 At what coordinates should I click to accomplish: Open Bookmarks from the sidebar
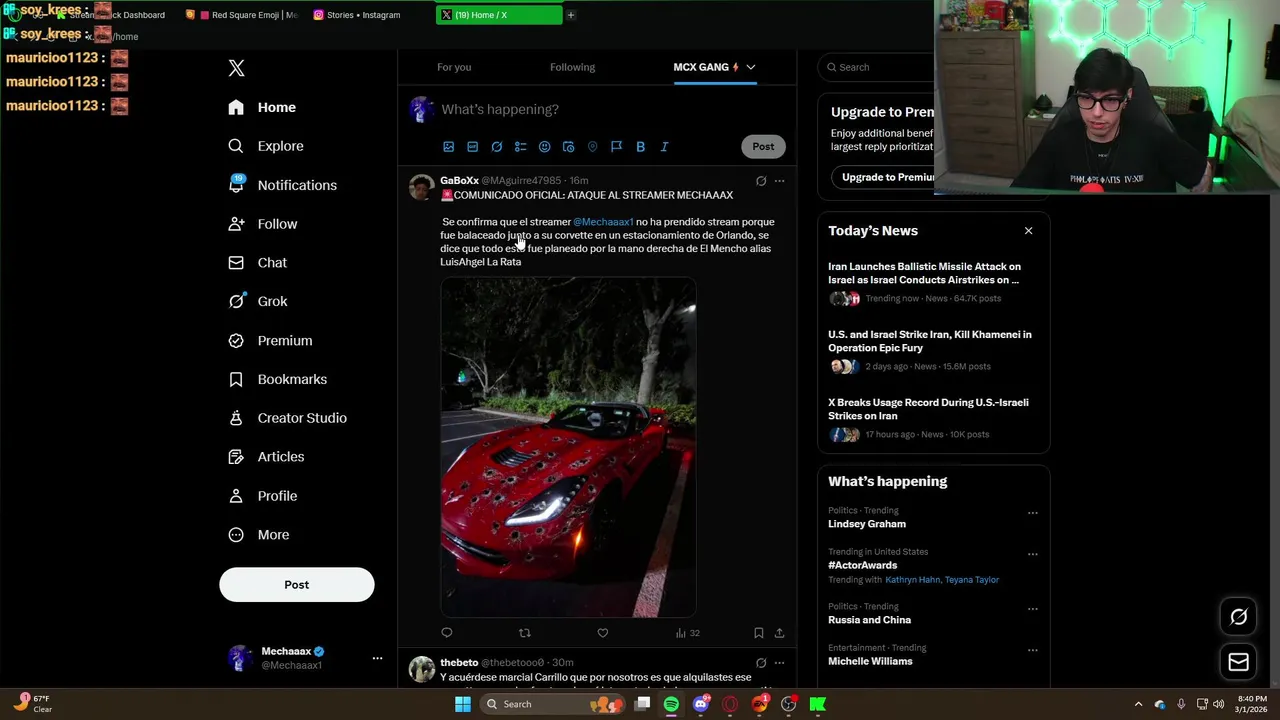pyautogui.click(x=277, y=379)
